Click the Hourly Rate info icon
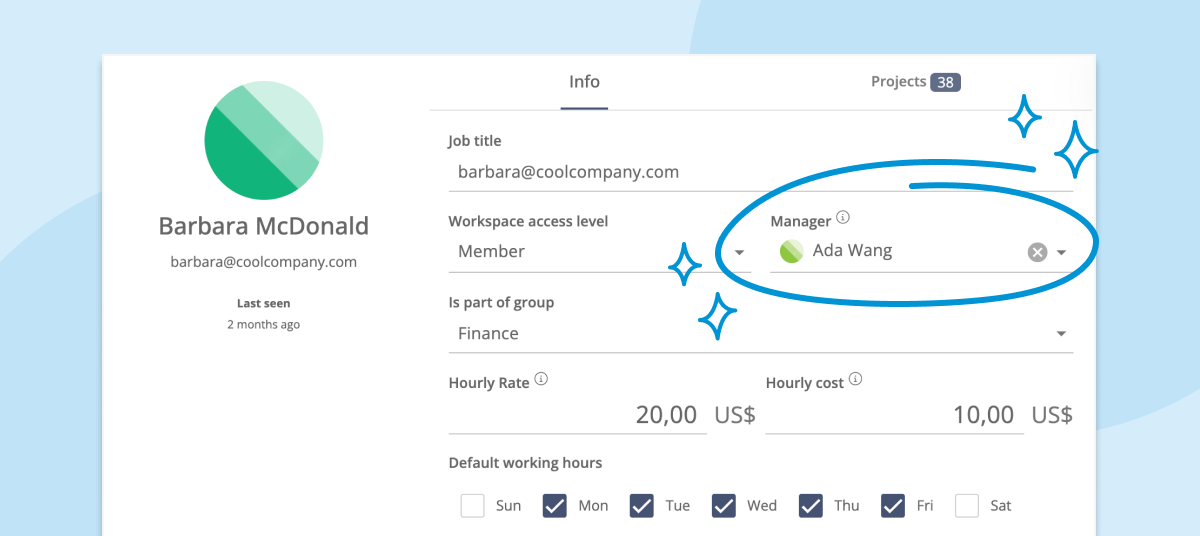 541,379
